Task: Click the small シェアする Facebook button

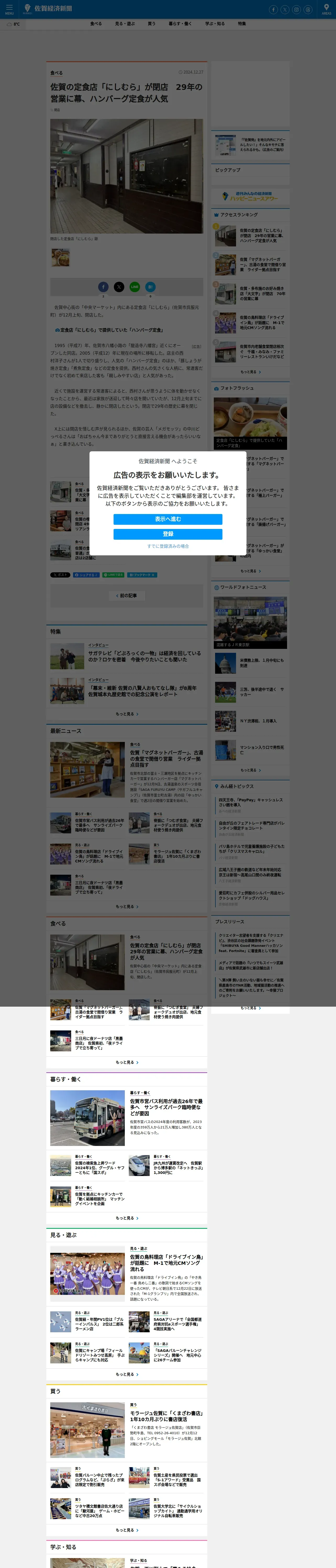Action: coord(86,575)
